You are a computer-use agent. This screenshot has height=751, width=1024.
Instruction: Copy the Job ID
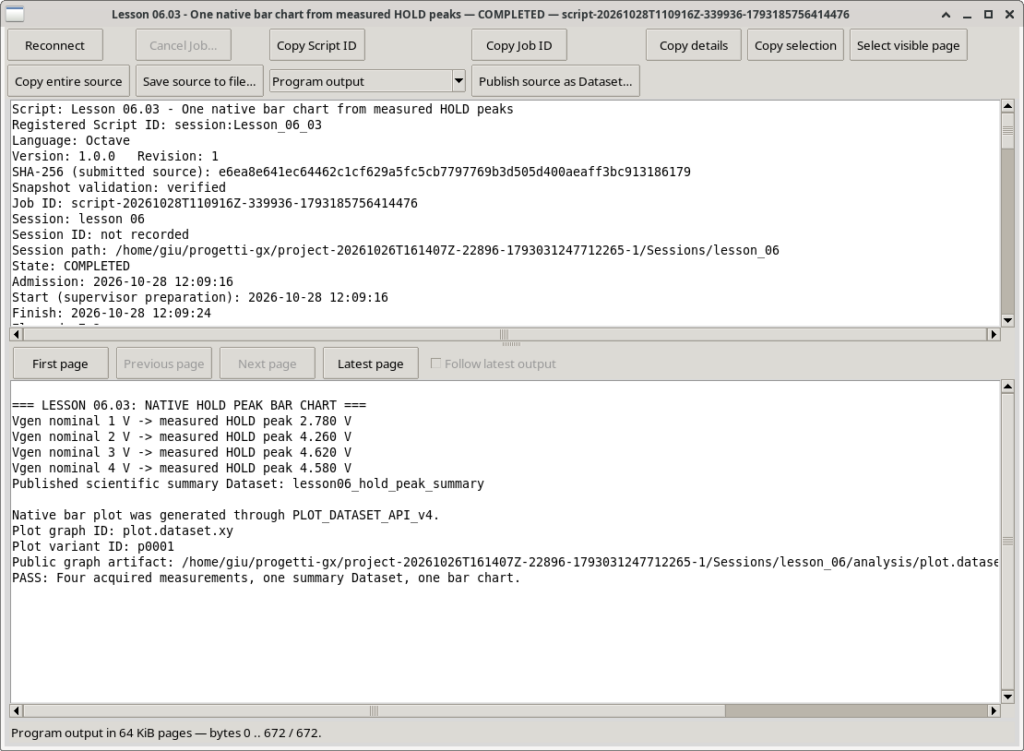[x=519, y=46]
